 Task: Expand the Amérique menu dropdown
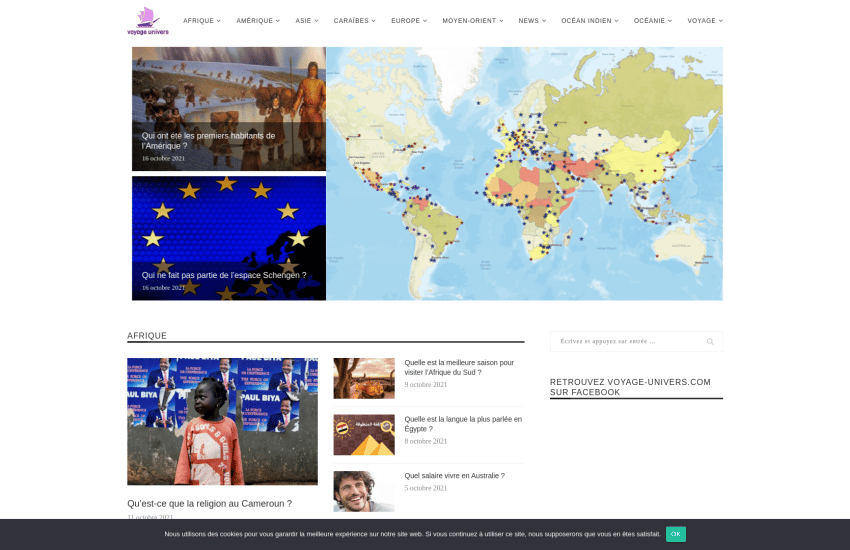(258, 21)
